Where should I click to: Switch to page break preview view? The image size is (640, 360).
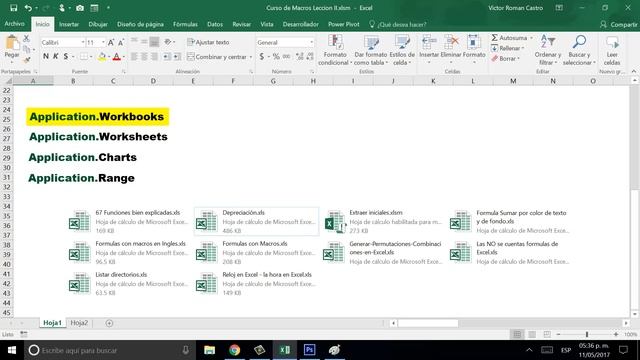coord(547,334)
